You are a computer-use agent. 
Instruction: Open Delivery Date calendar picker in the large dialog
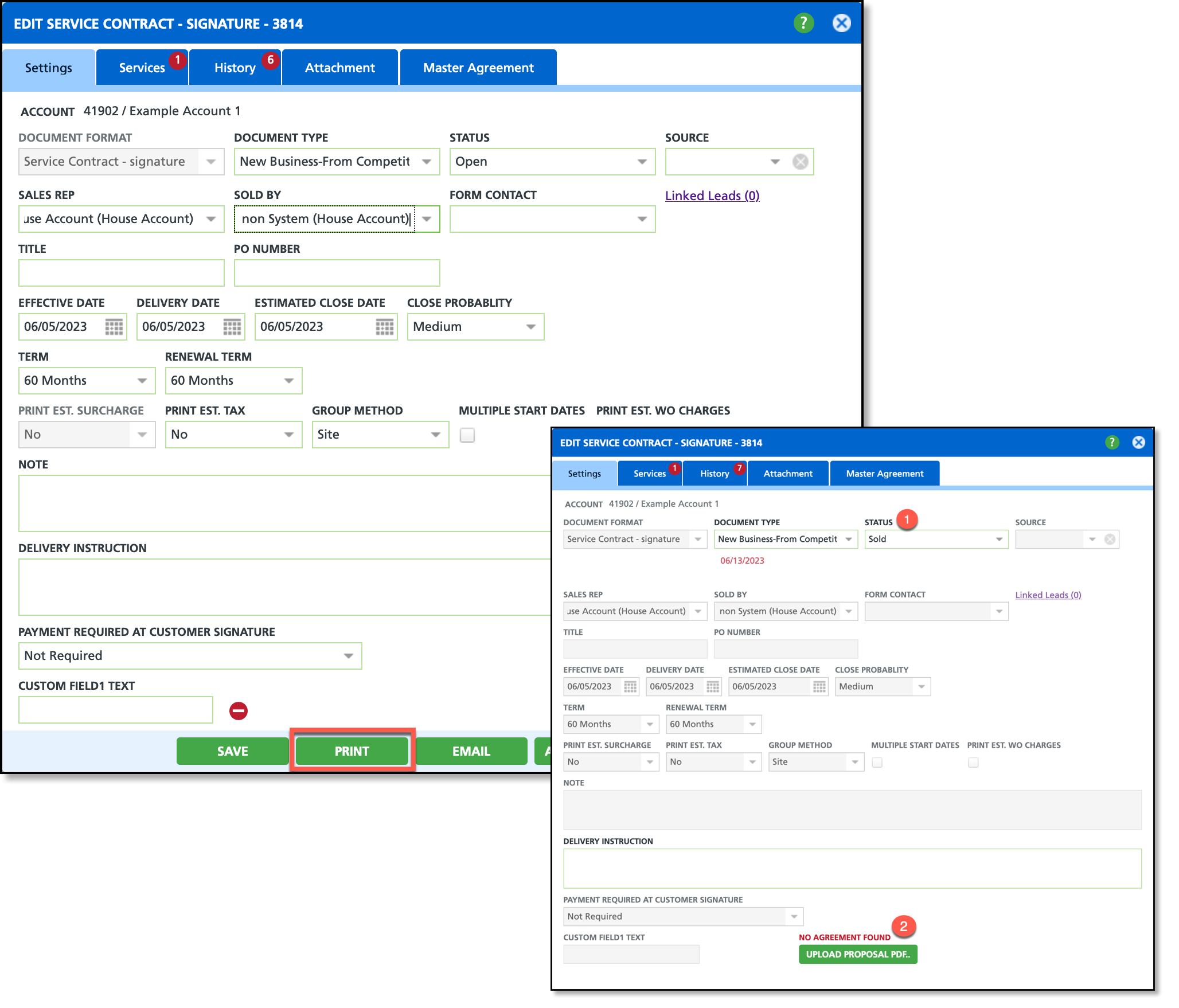tap(232, 327)
